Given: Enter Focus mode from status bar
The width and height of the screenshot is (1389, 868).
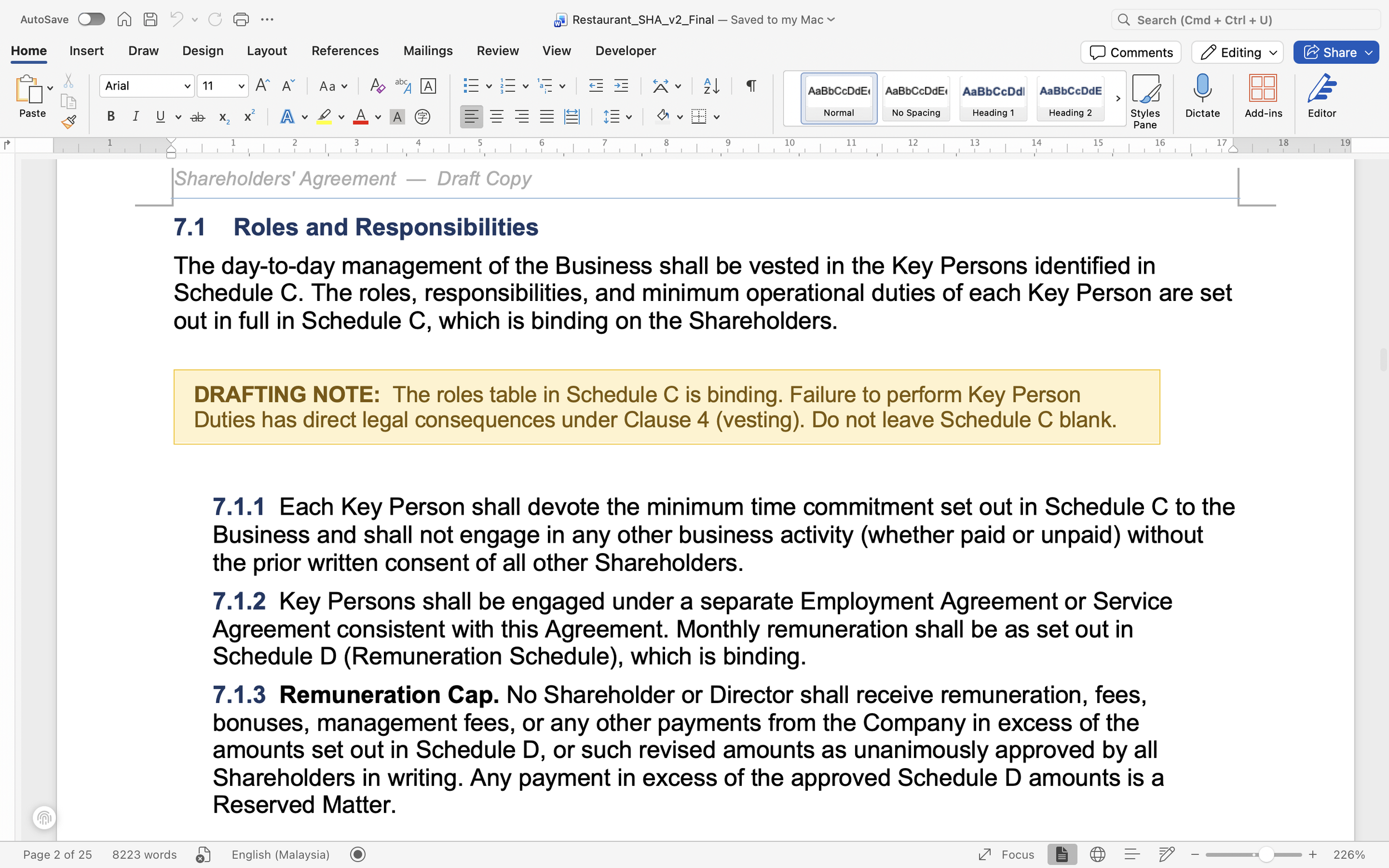Looking at the screenshot, I should pyautogui.click(x=1007, y=855).
